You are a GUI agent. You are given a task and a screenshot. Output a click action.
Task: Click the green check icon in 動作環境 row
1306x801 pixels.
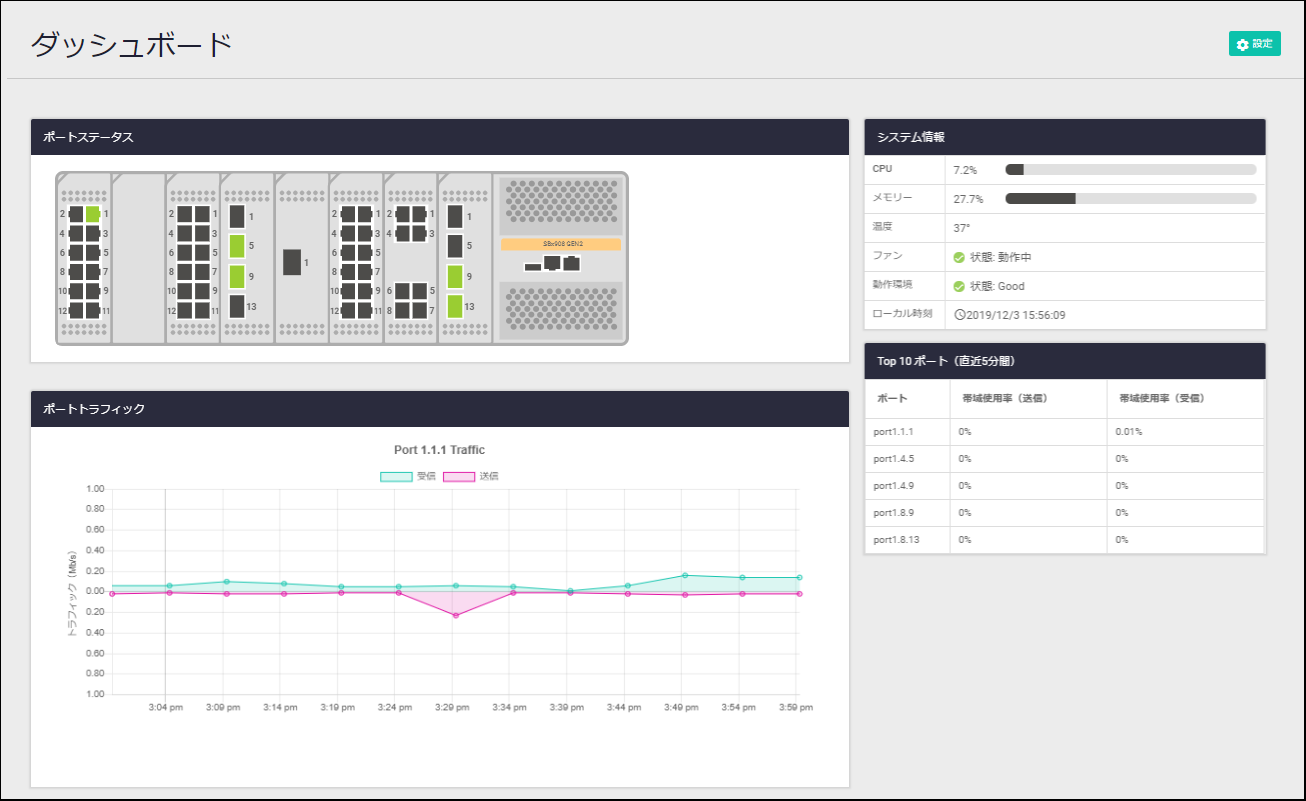click(959, 286)
